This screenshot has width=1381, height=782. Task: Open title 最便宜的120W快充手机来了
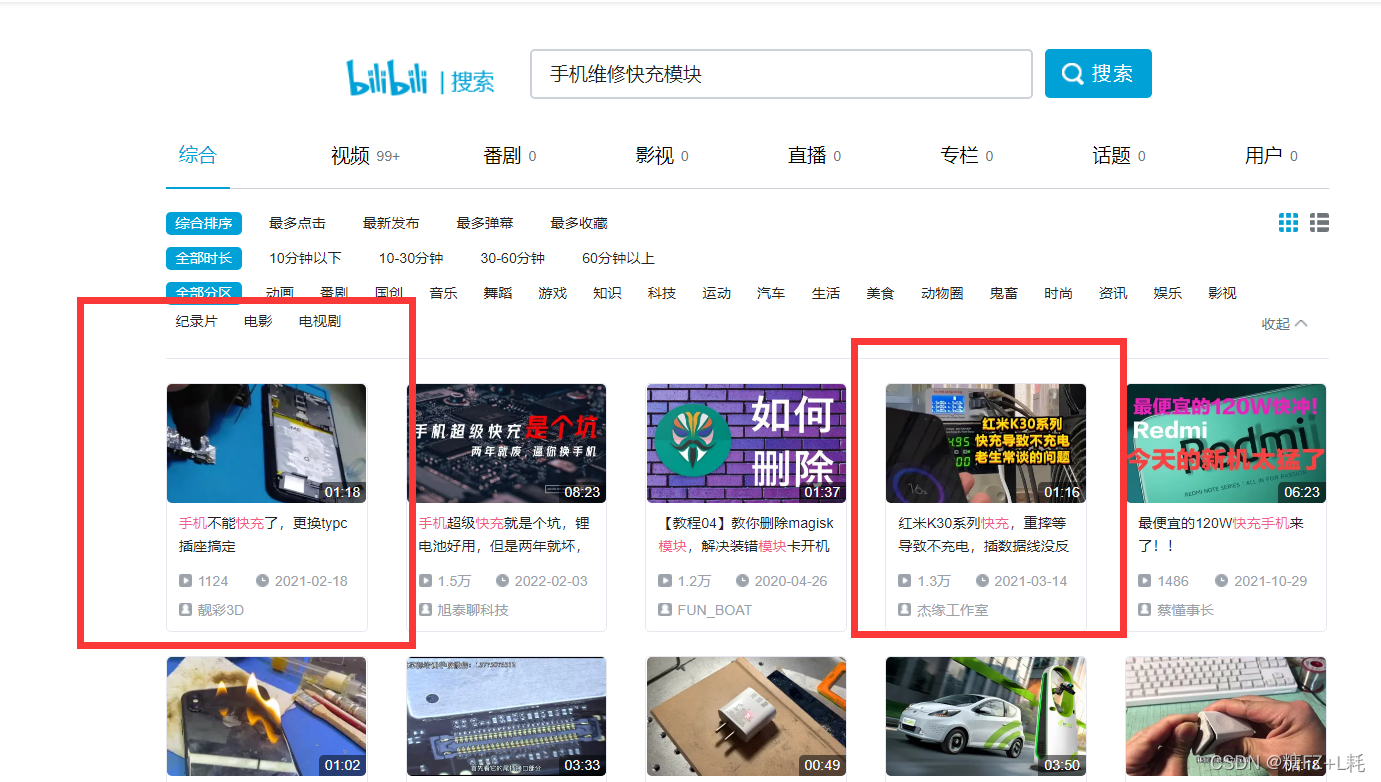[x=1222, y=535]
